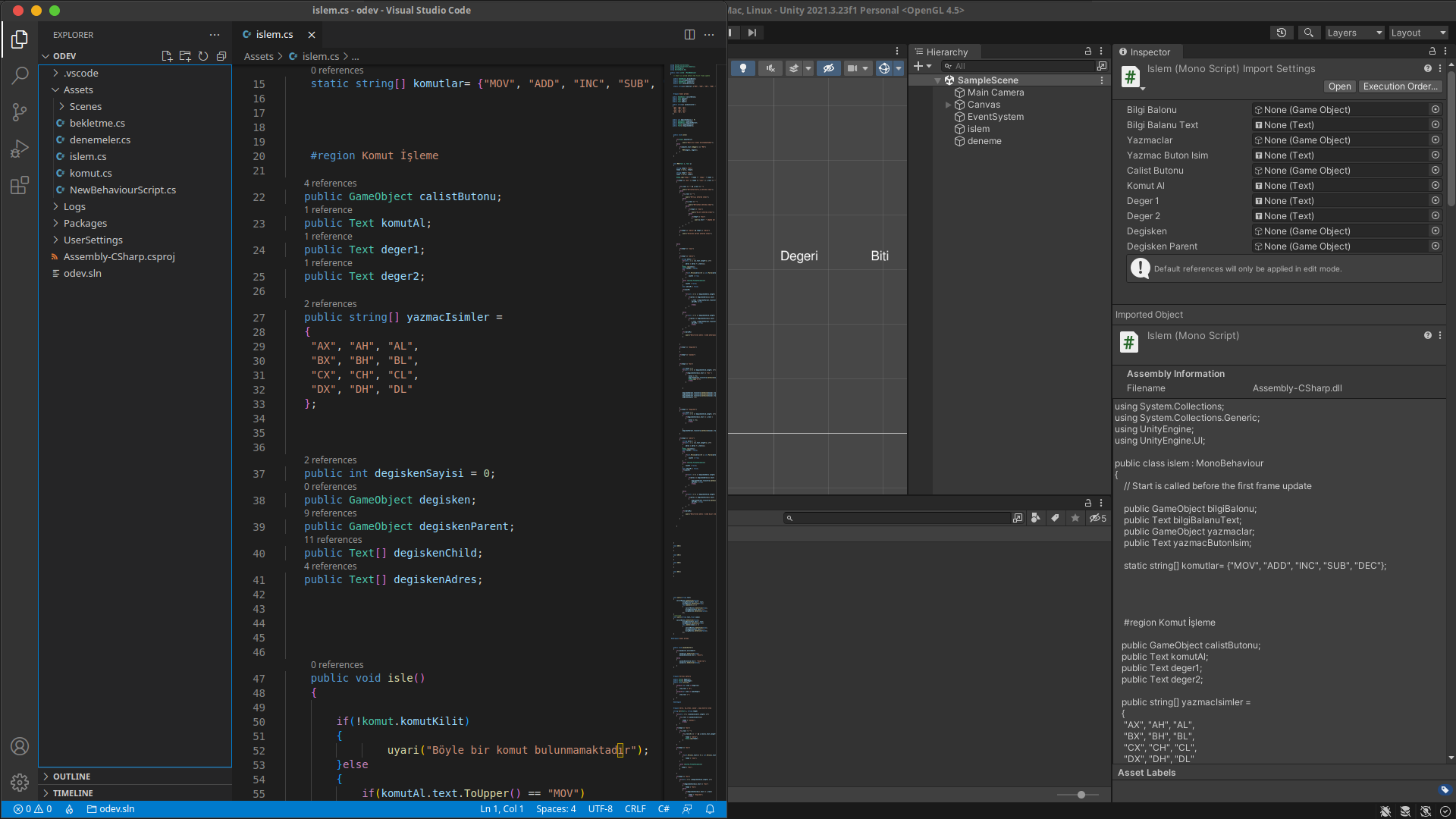Click the Open button in Inspector
The image size is (1456, 819).
[x=1339, y=86]
